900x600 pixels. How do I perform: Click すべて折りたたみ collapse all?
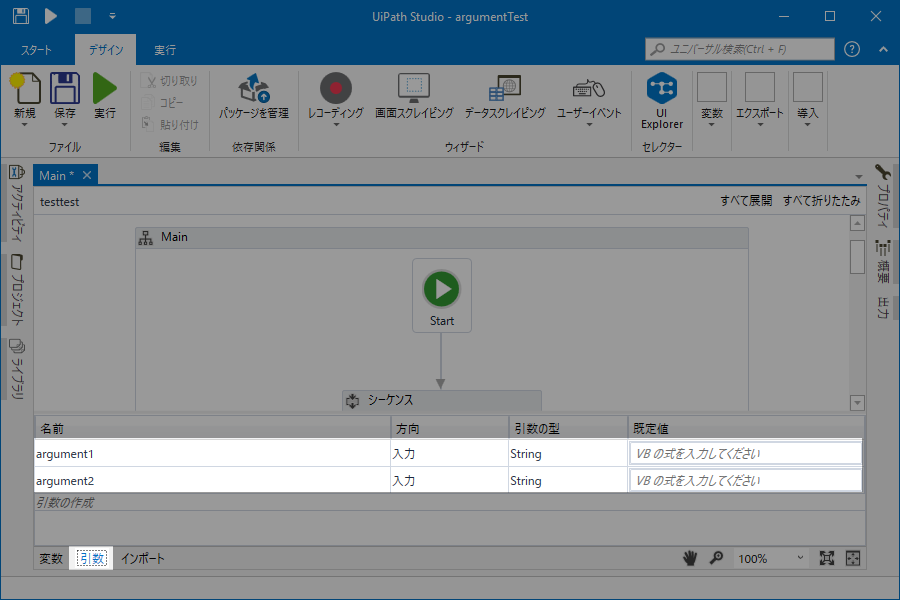pyautogui.click(x=821, y=201)
